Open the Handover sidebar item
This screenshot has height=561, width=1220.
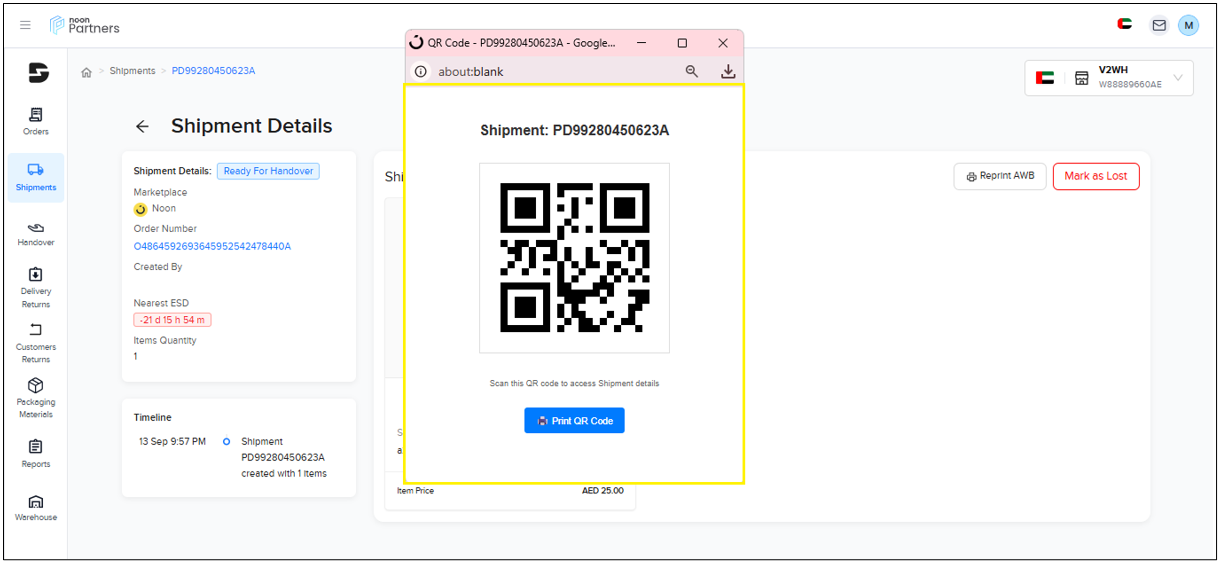pyautogui.click(x=36, y=234)
